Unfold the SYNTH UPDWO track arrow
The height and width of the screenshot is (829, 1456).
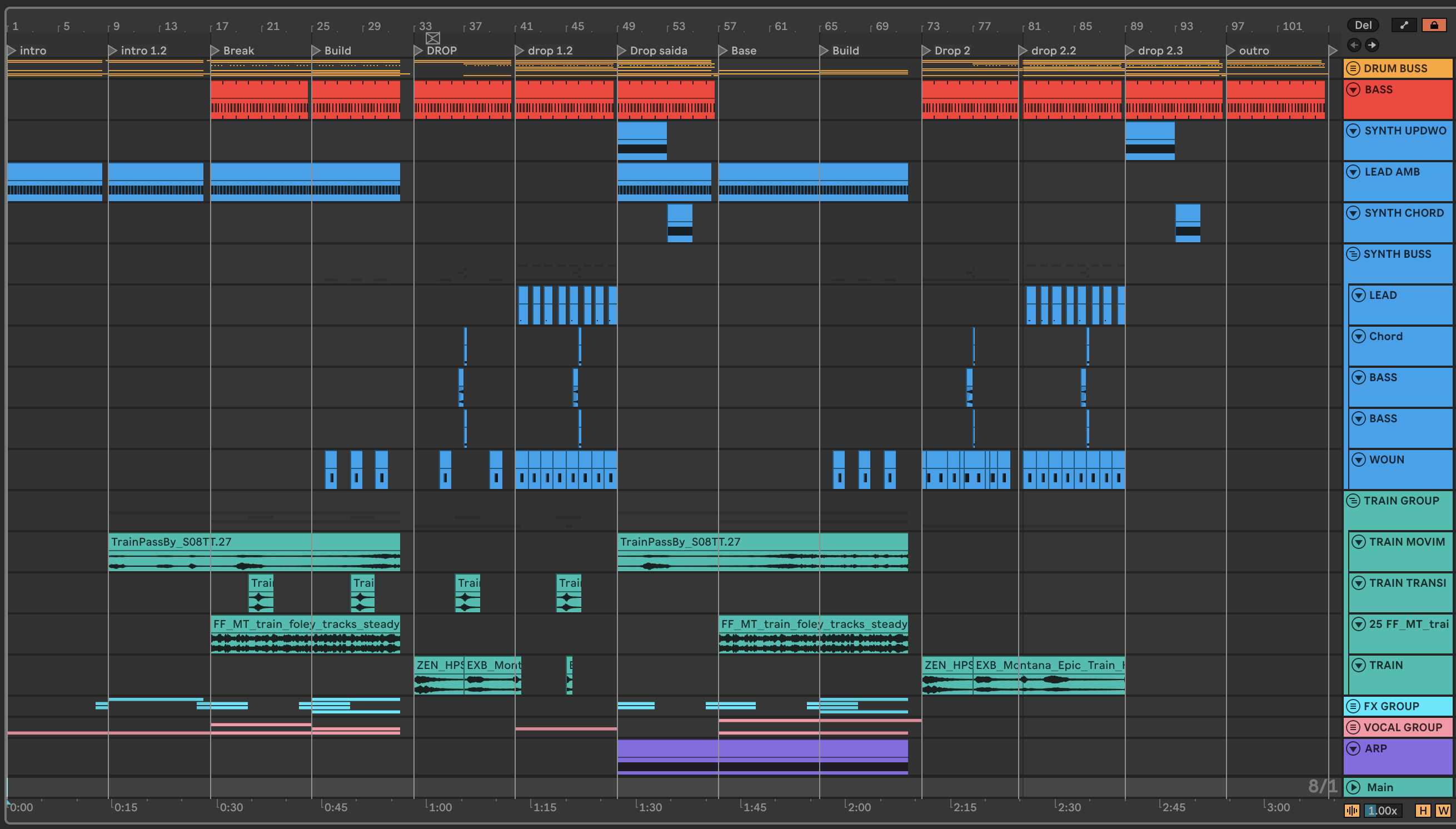[x=1354, y=131]
